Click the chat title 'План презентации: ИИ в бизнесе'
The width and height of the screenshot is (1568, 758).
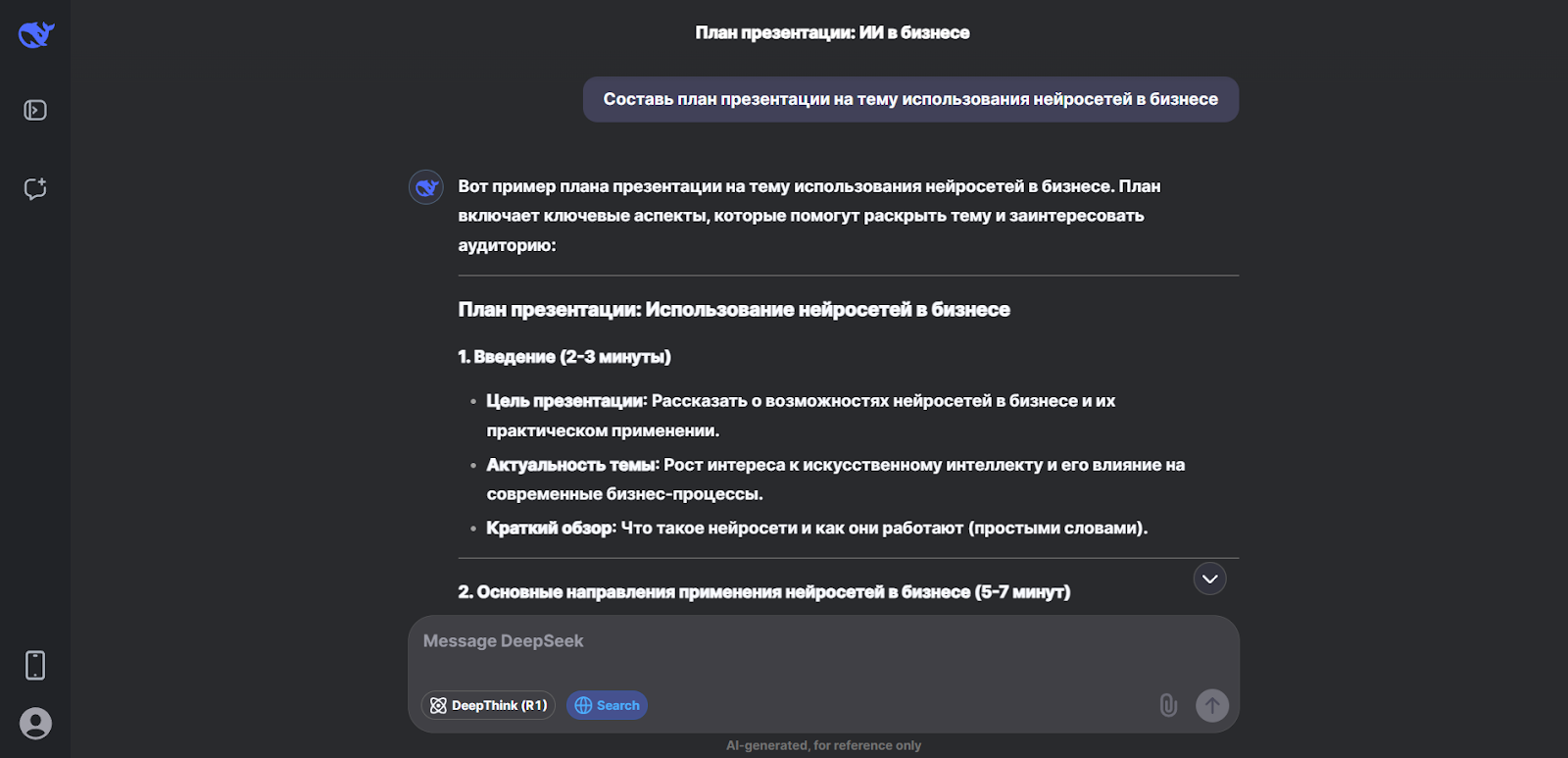point(832,33)
